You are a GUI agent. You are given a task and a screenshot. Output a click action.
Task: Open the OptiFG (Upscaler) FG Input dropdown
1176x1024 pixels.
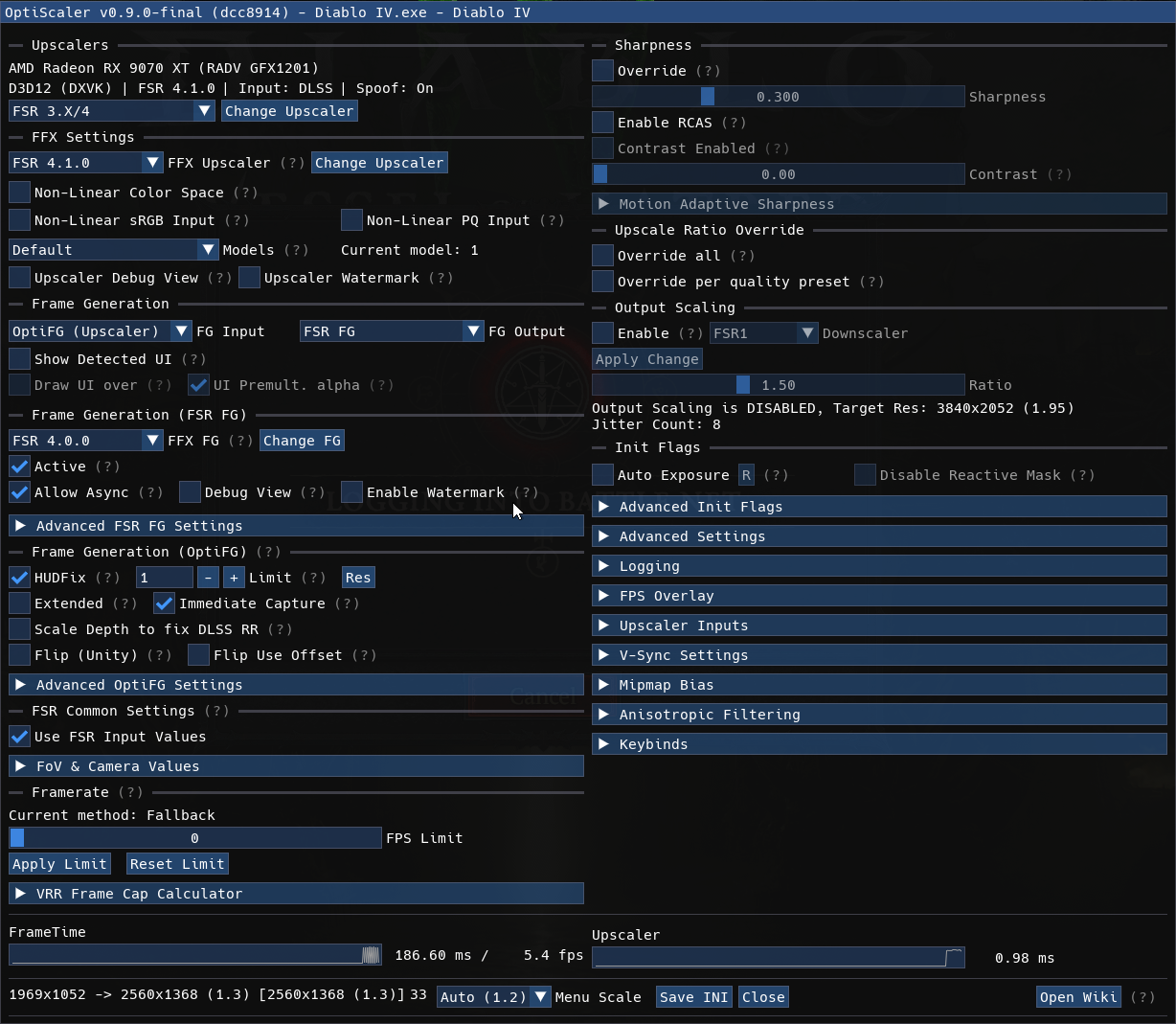100,331
